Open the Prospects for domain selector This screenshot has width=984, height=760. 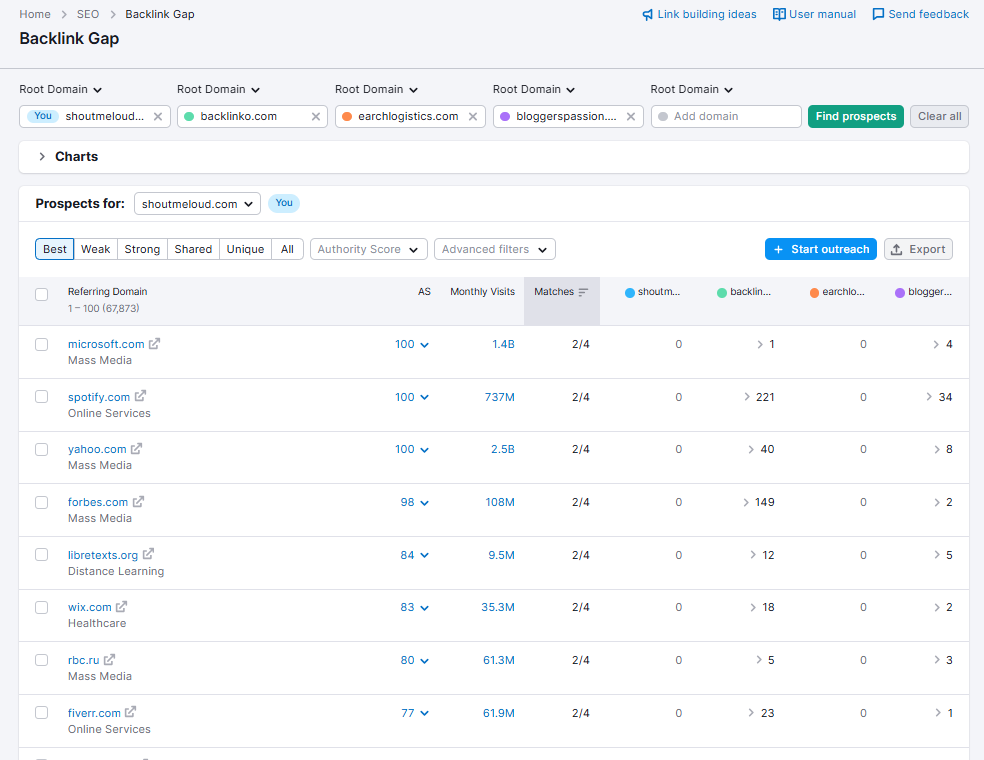pos(197,203)
